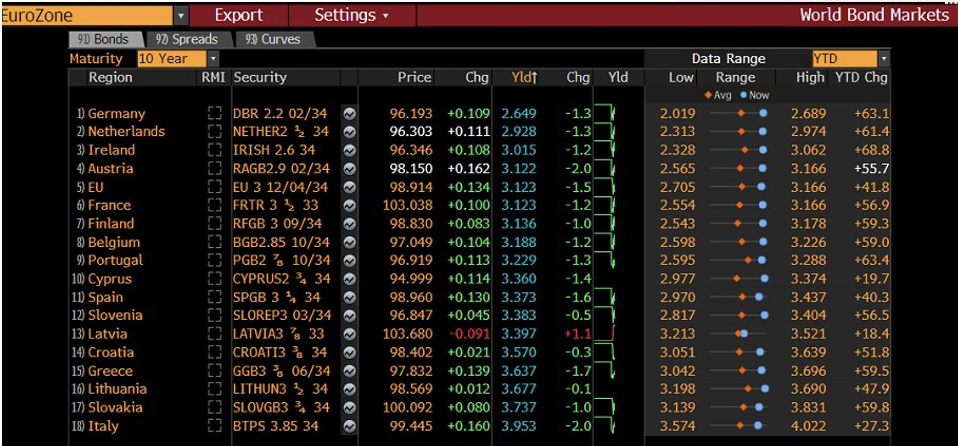Open chart icon for Cyprus bond
This screenshot has height=446, width=958.
pos(349,279)
